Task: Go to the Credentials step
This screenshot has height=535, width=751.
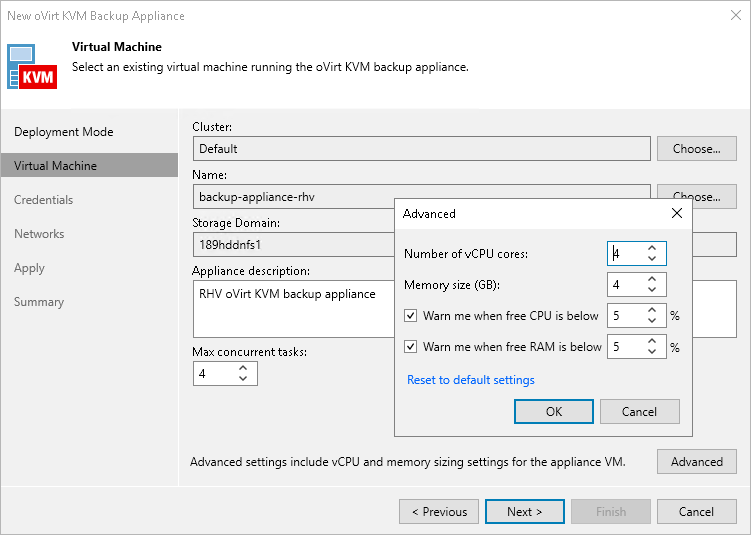Action: [x=44, y=200]
